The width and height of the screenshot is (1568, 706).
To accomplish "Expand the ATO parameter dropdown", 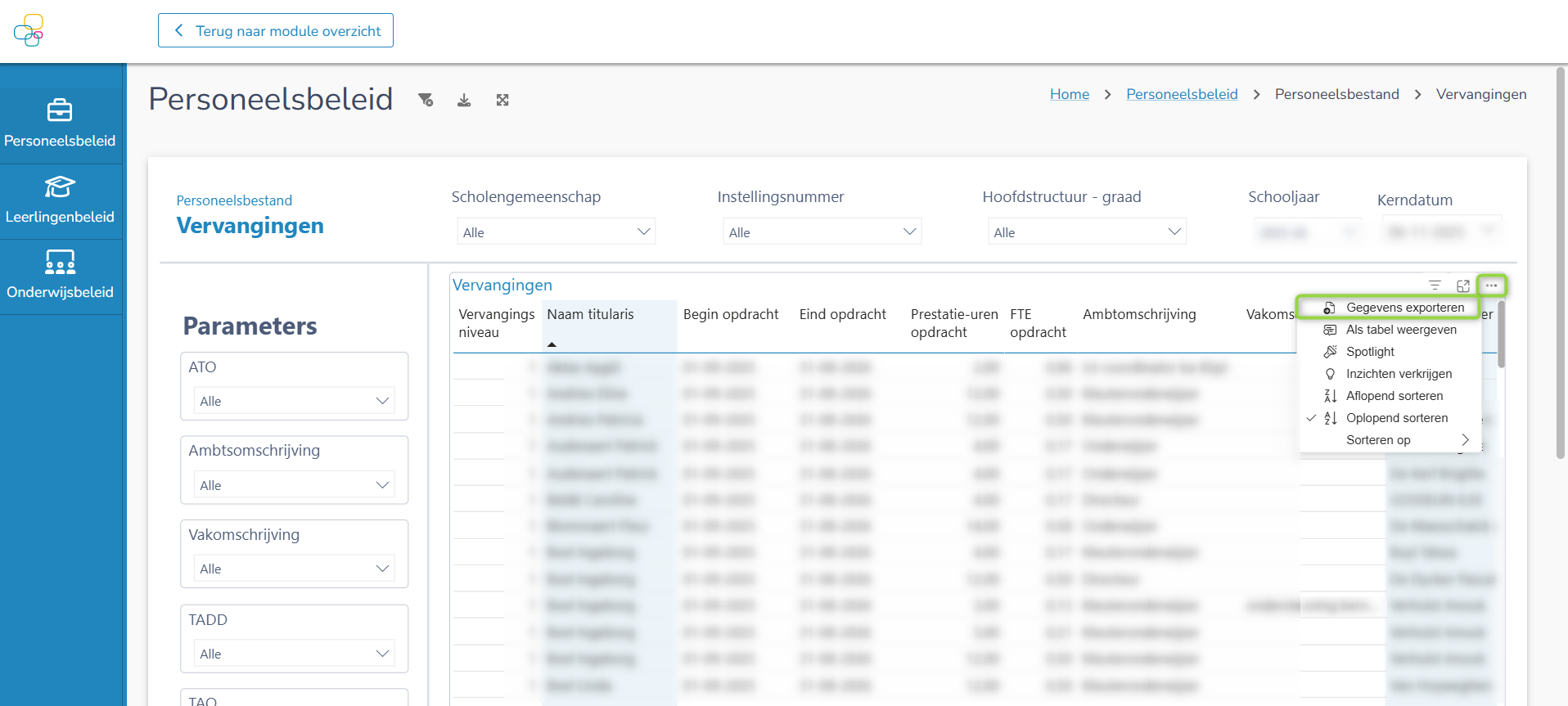I will (294, 401).
